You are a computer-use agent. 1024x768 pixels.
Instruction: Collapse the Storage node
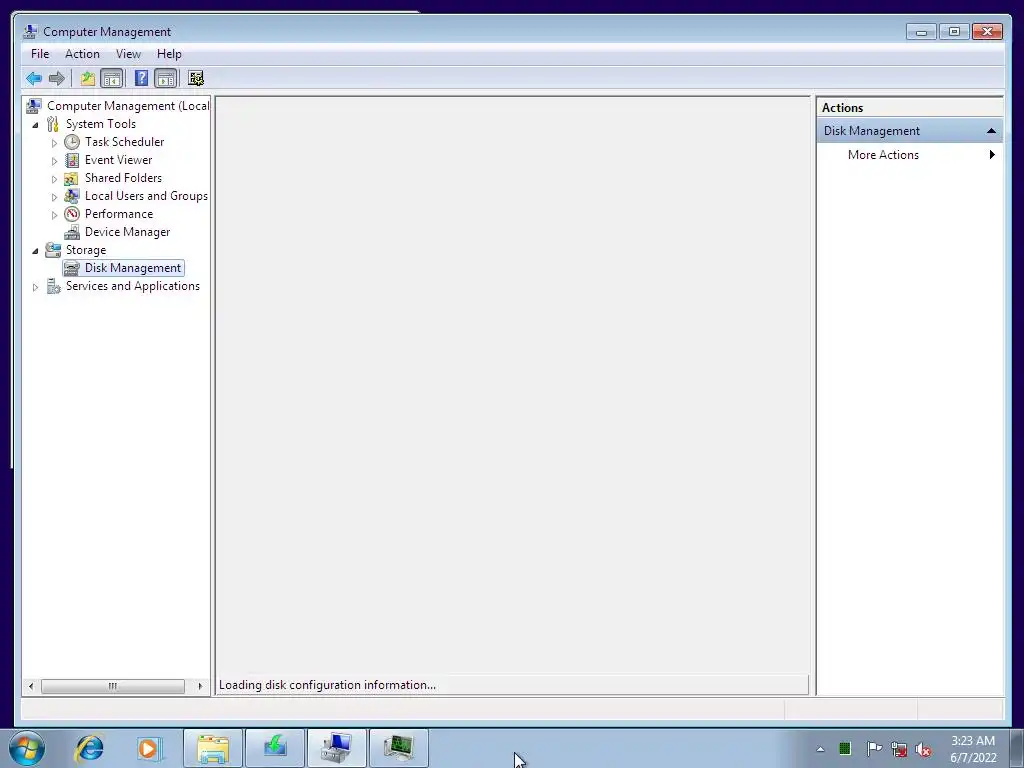[x=35, y=251]
